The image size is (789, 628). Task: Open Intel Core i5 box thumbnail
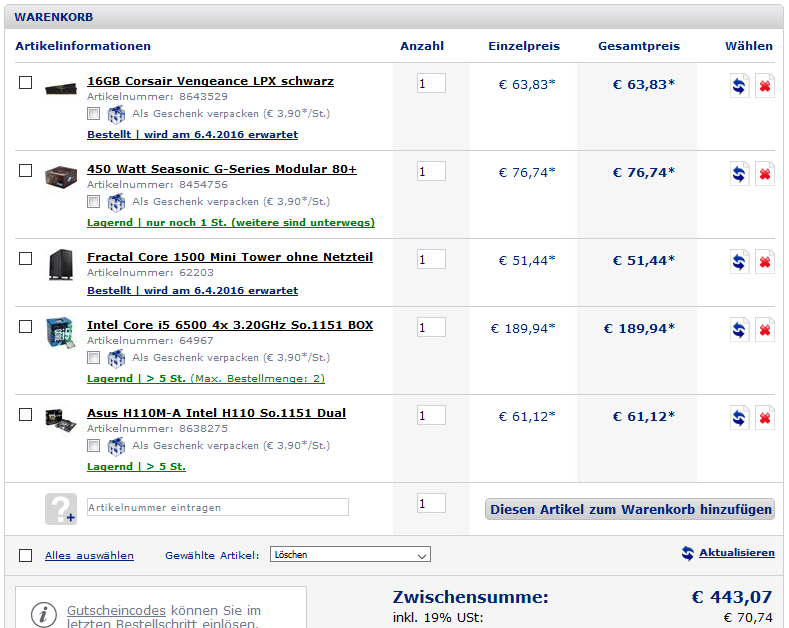tap(60, 332)
